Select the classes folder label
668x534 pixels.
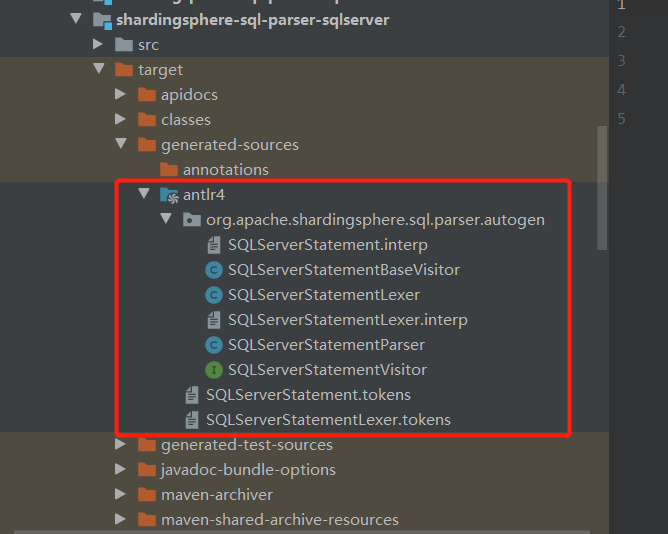[x=186, y=120]
